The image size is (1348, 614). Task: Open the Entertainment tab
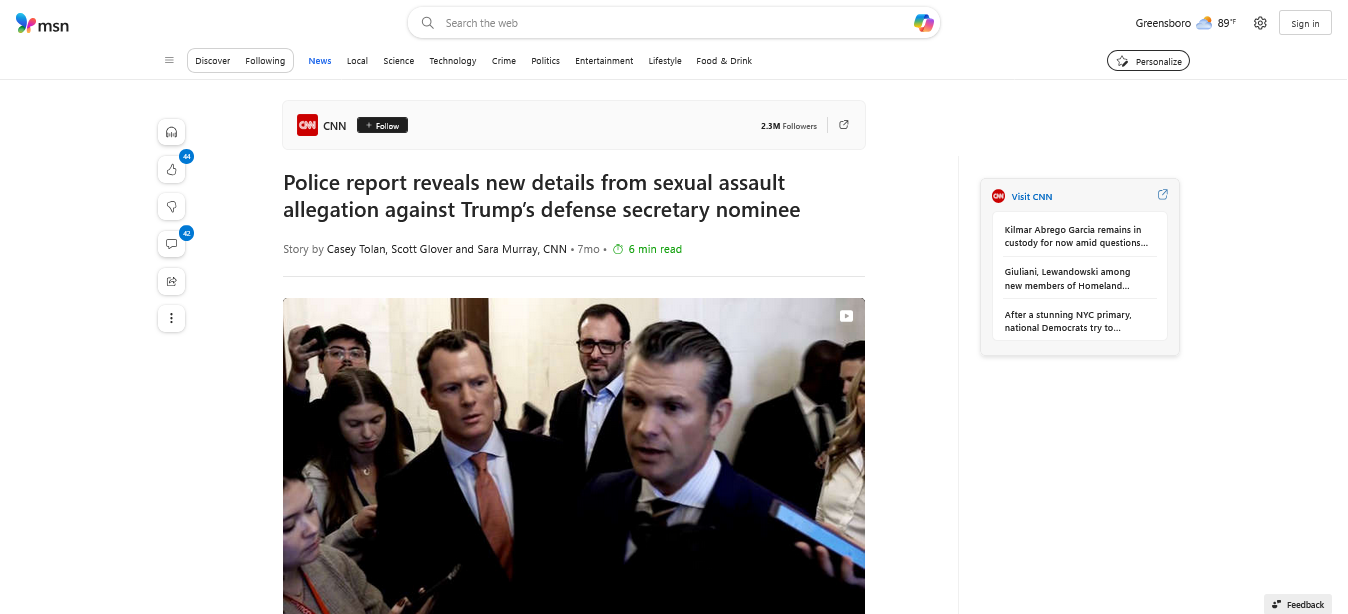(604, 61)
